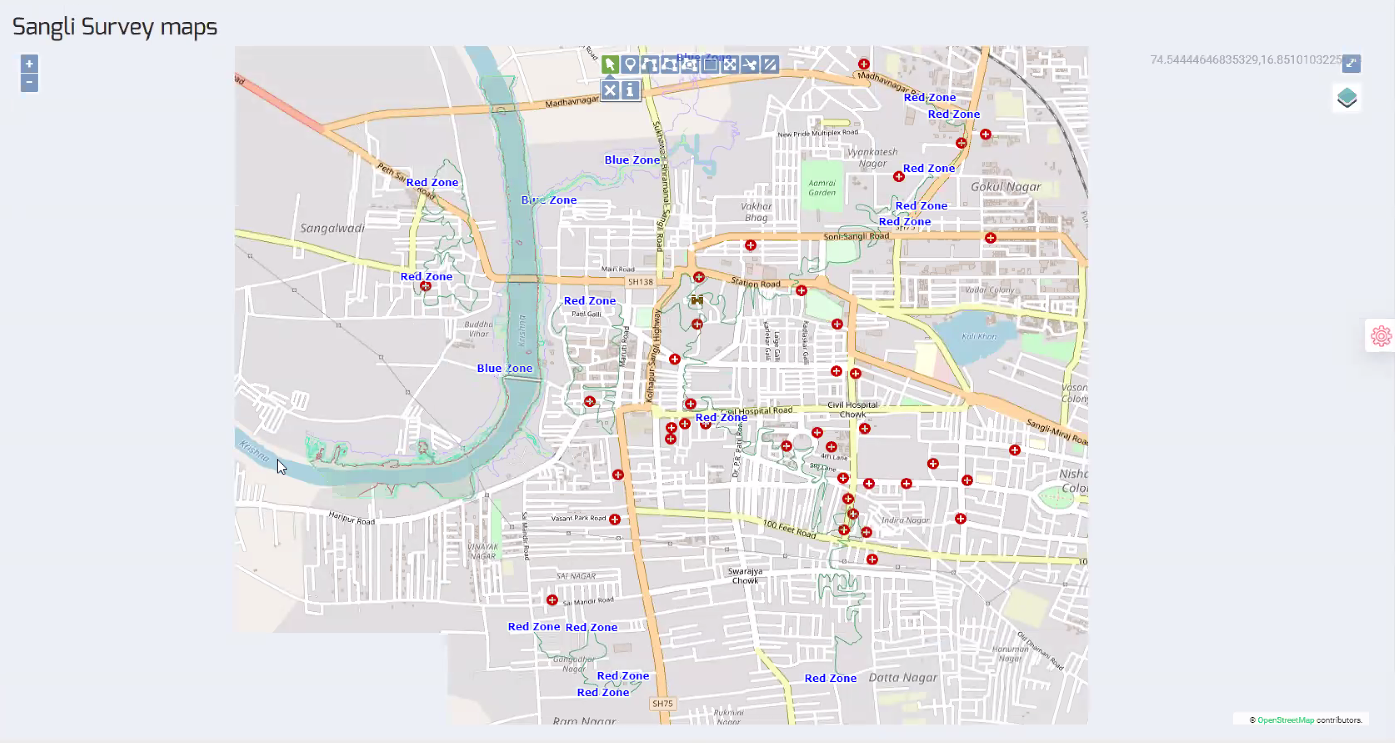The height and width of the screenshot is (743, 1395).
Task: Zoom in with the plus button
Action: pyautogui.click(x=29, y=64)
